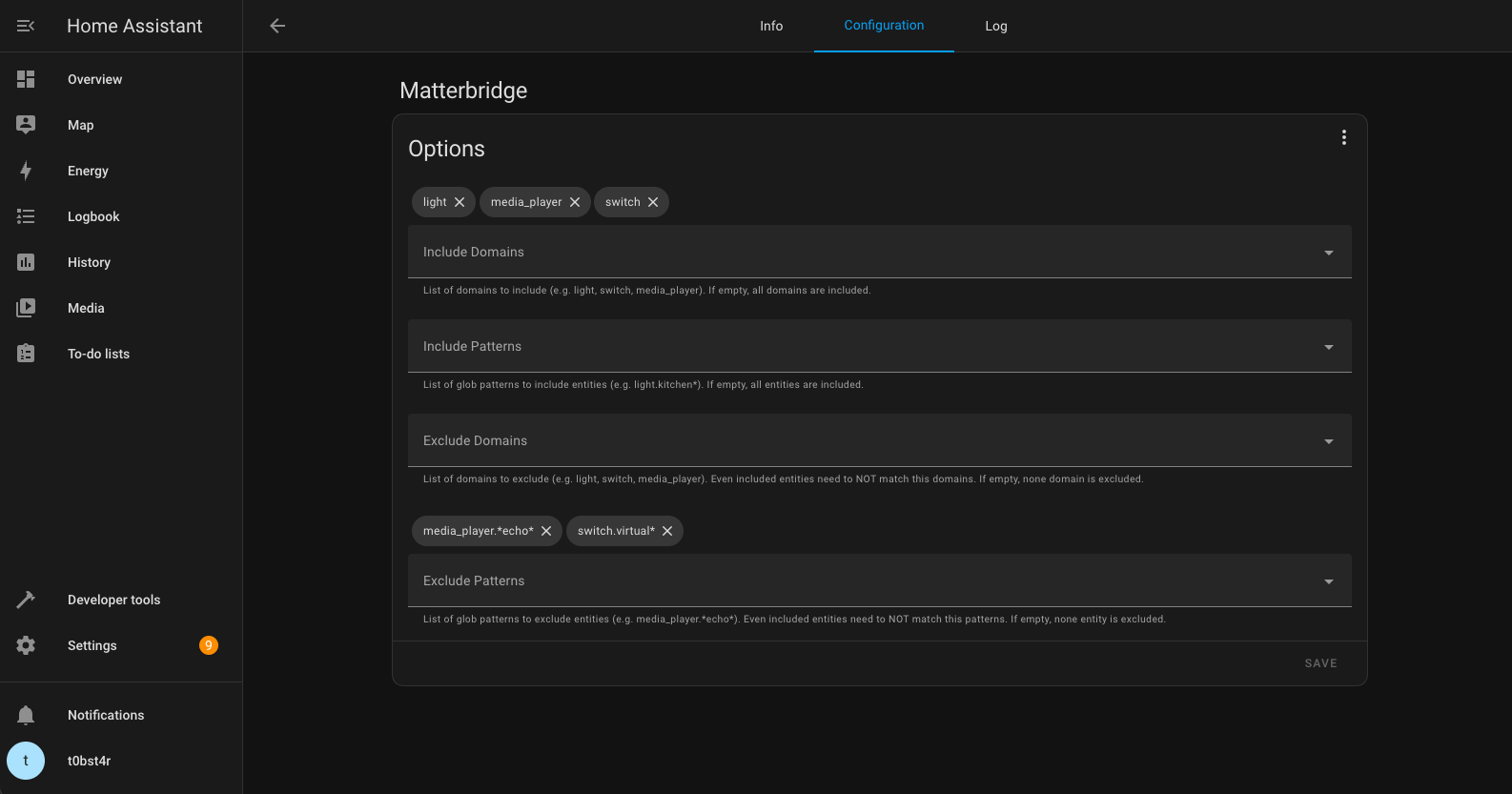
Task: Click the switch chip label
Action: click(x=623, y=202)
